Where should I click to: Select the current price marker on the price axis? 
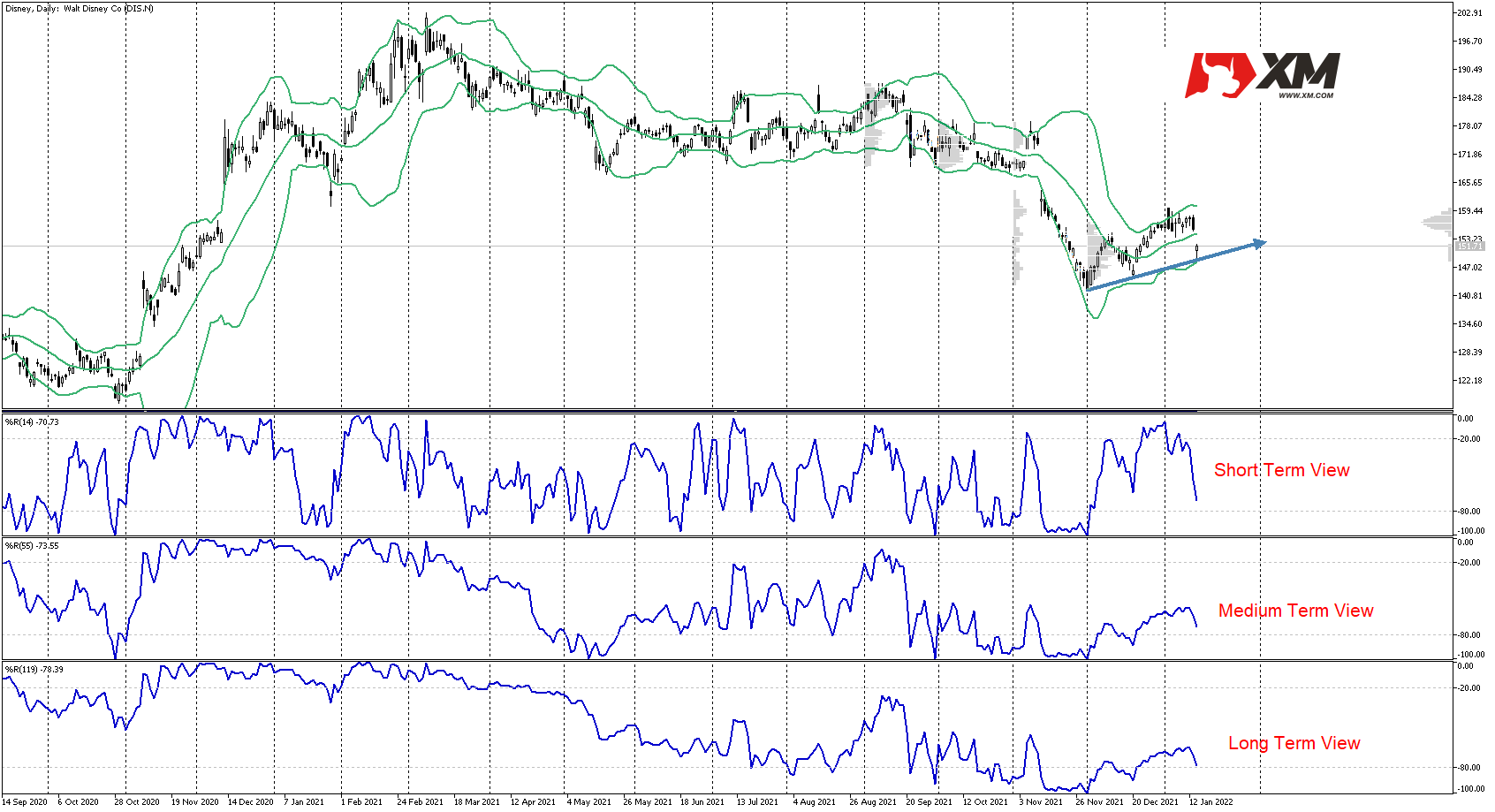1468,247
